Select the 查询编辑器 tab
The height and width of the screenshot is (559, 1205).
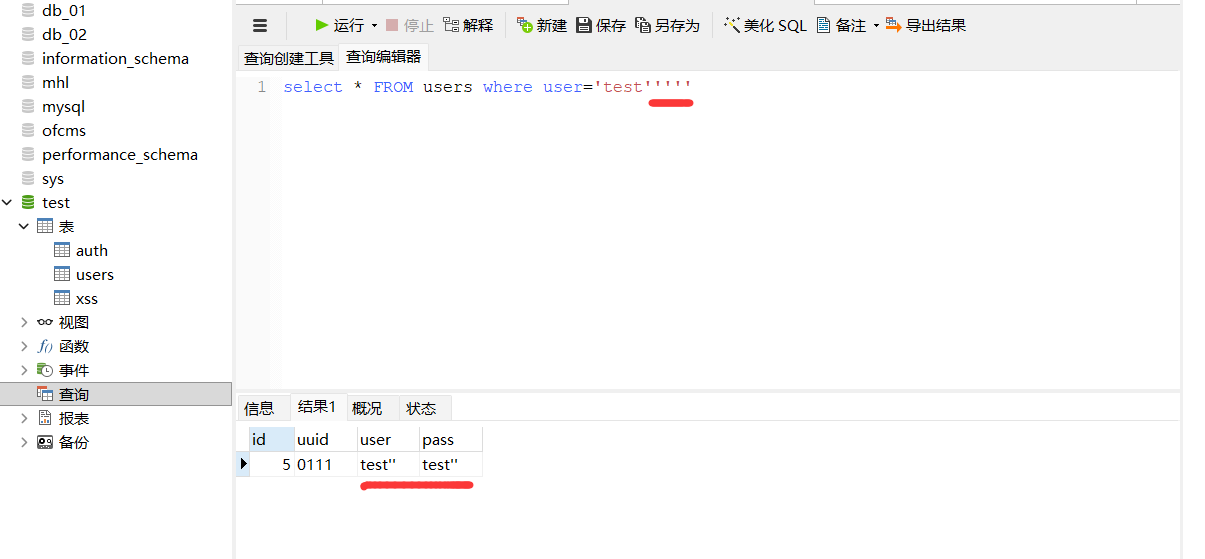383,57
